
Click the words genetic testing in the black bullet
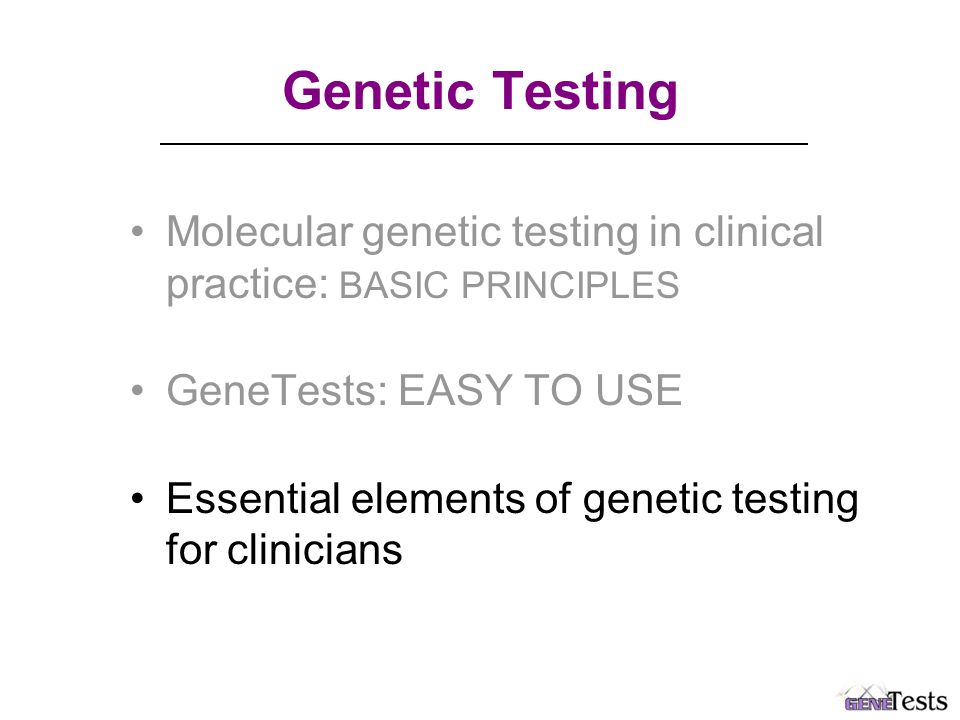pyautogui.click(x=720, y=501)
